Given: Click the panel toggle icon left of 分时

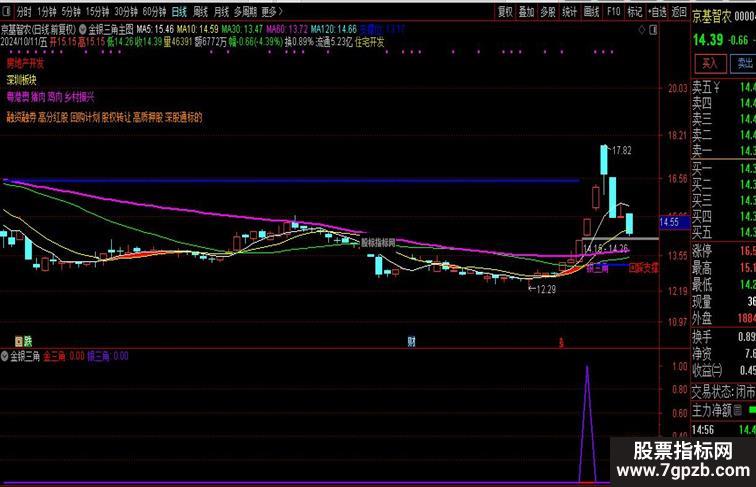Looking at the screenshot, I should pyautogui.click(x=6, y=11).
